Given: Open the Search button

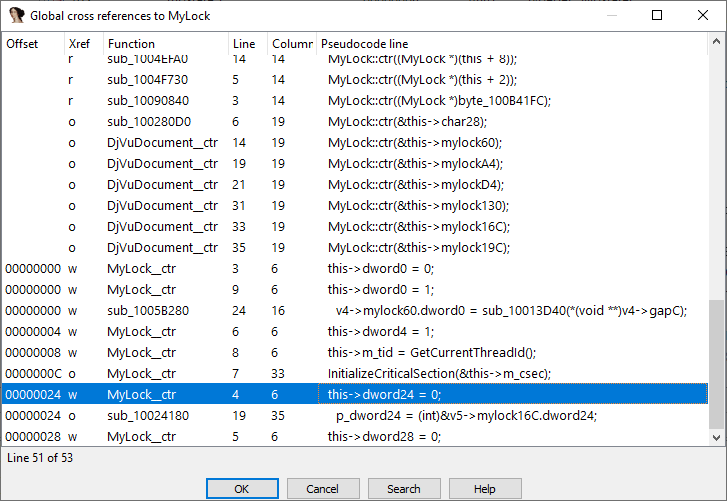Looking at the screenshot, I should click(404, 488).
